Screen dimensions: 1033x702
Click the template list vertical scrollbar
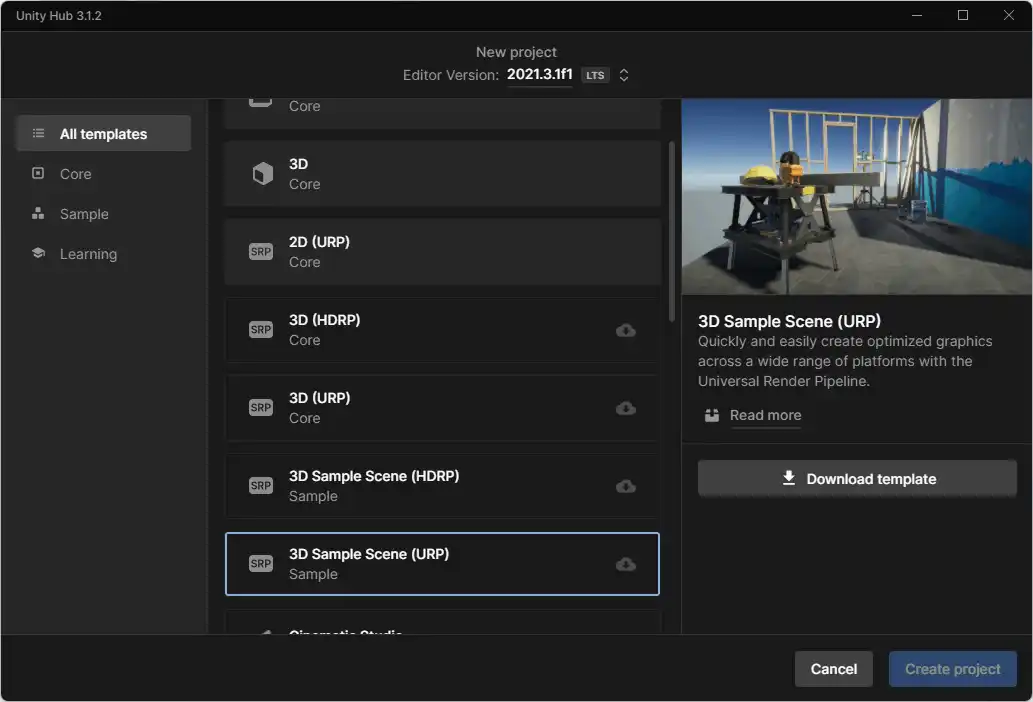pyautogui.click(x=671, y=231)
